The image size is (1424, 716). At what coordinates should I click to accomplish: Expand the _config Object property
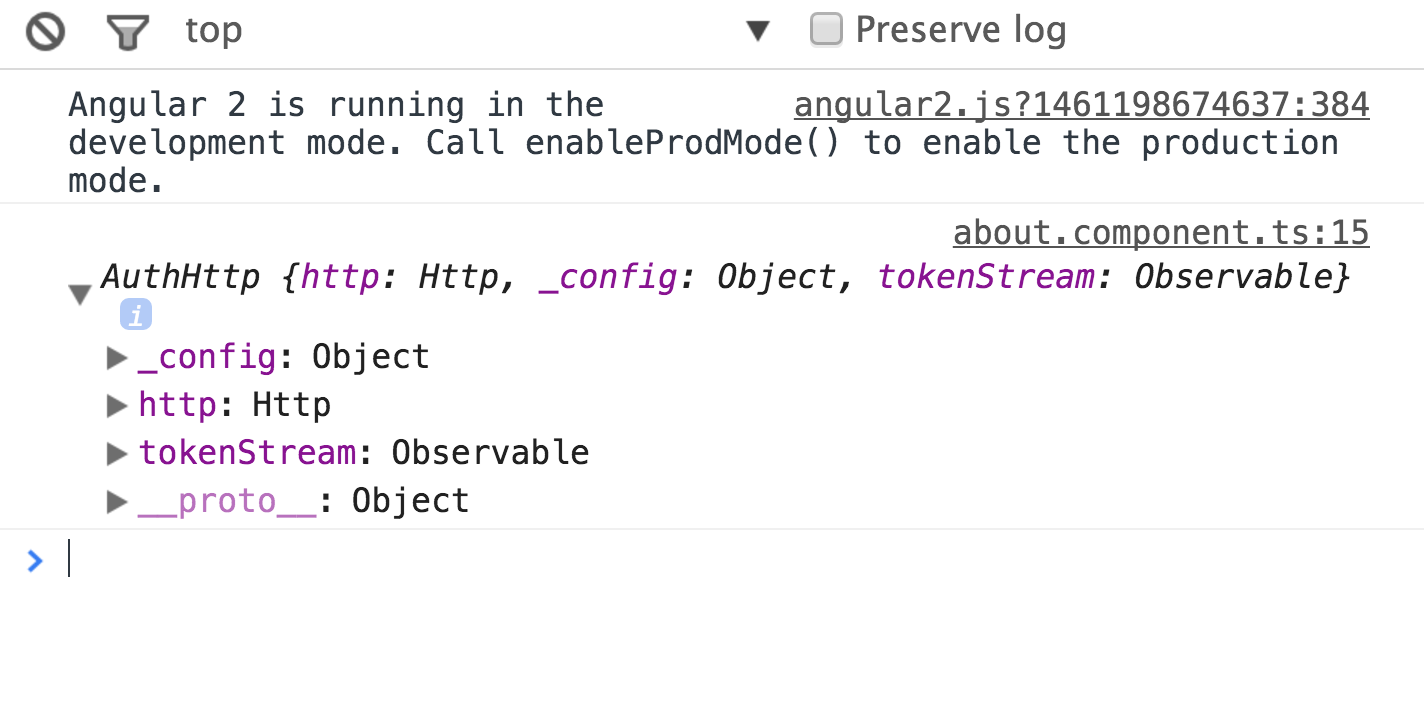coord(117,357)
